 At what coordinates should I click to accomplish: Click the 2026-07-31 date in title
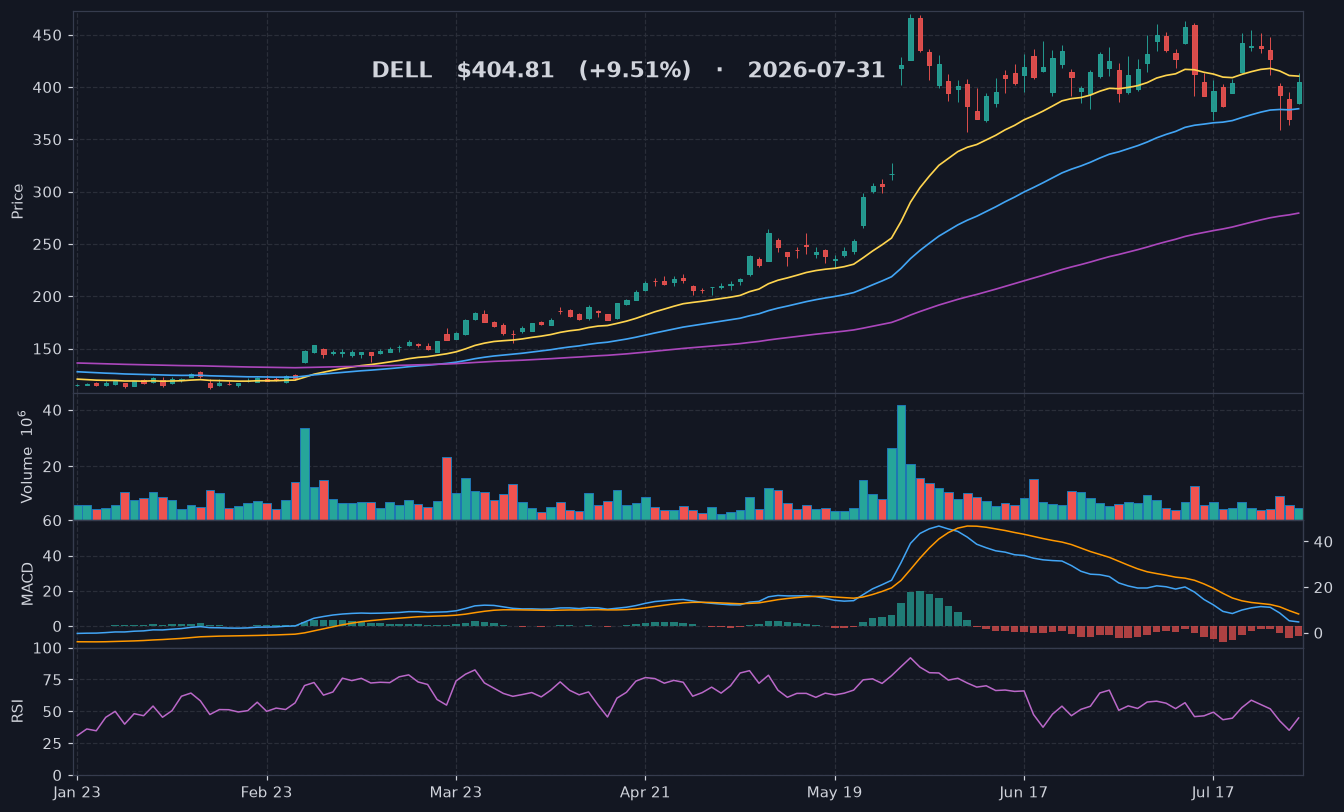(816, 70)
